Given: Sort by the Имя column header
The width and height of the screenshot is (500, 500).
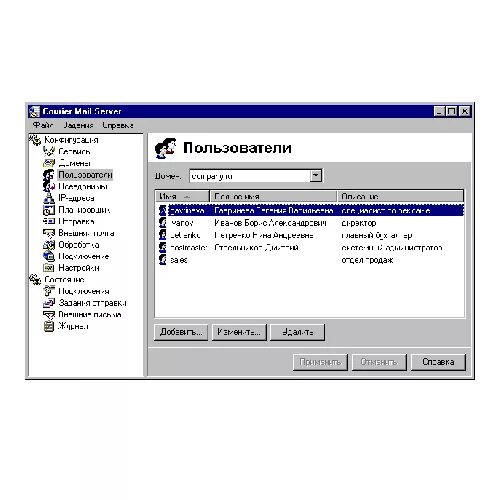Looking at the screenshot, I should [182, 196].
